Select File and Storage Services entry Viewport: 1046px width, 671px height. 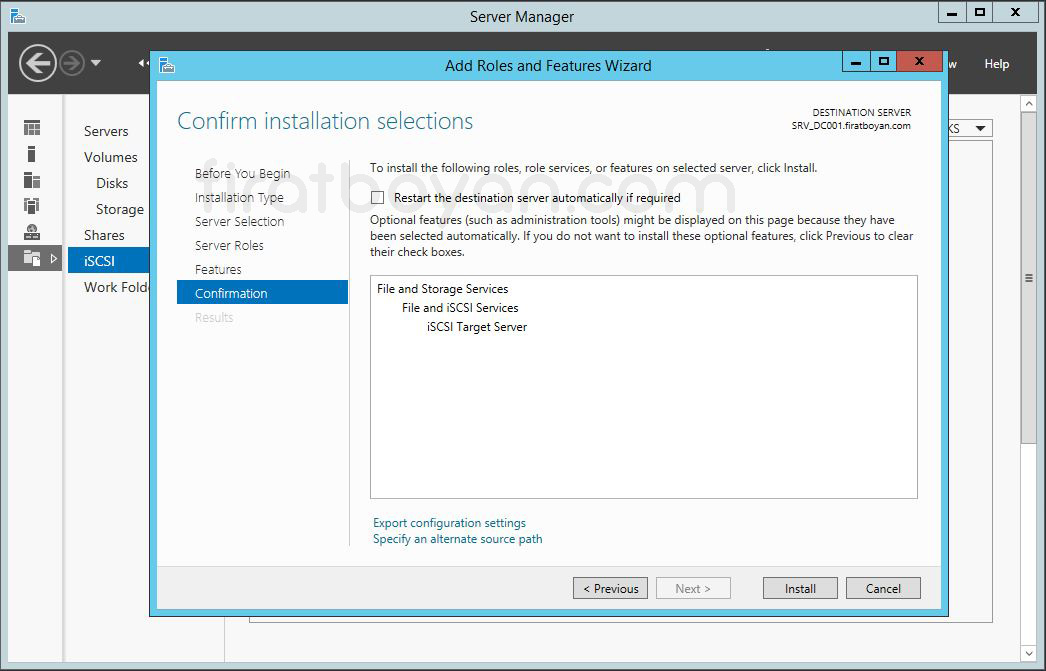tap(442, 289)
